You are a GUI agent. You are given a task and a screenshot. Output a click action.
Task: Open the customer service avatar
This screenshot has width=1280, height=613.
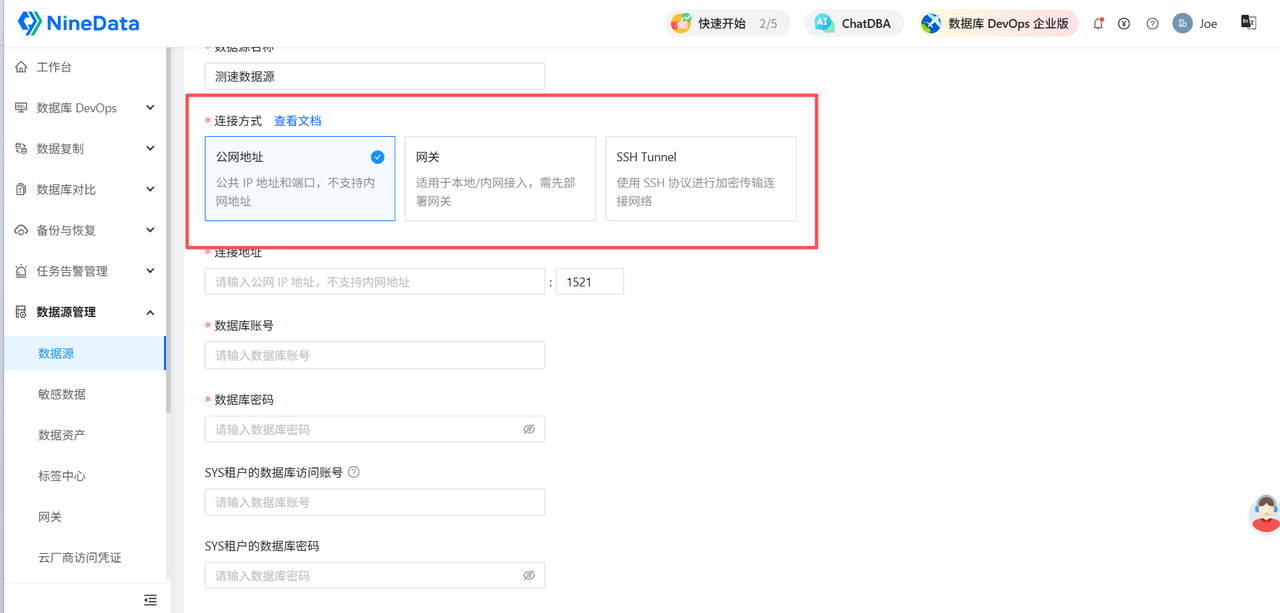pyautogui.click(x=1265, y=513)
